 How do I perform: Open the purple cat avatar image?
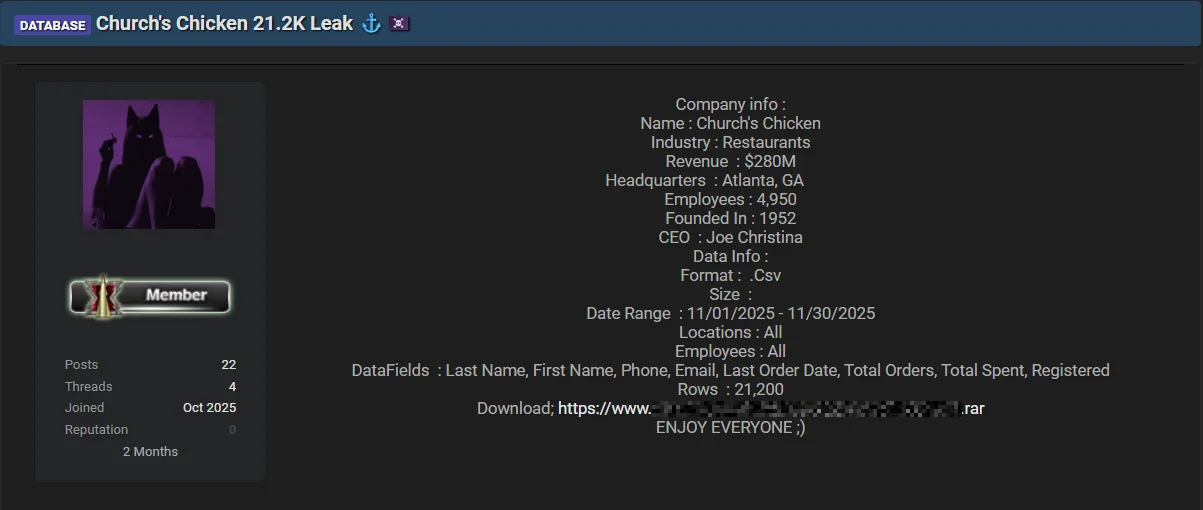[149, 164]
